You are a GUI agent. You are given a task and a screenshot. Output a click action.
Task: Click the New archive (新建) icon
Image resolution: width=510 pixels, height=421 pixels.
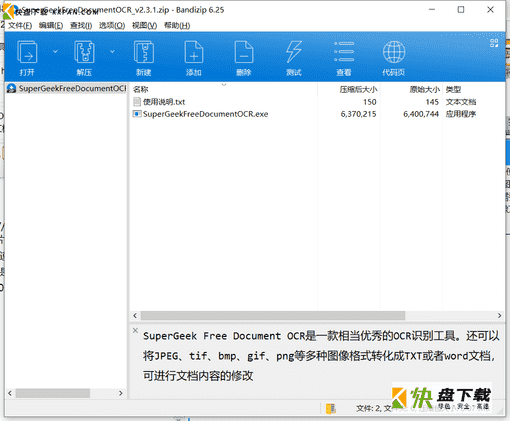144,52
